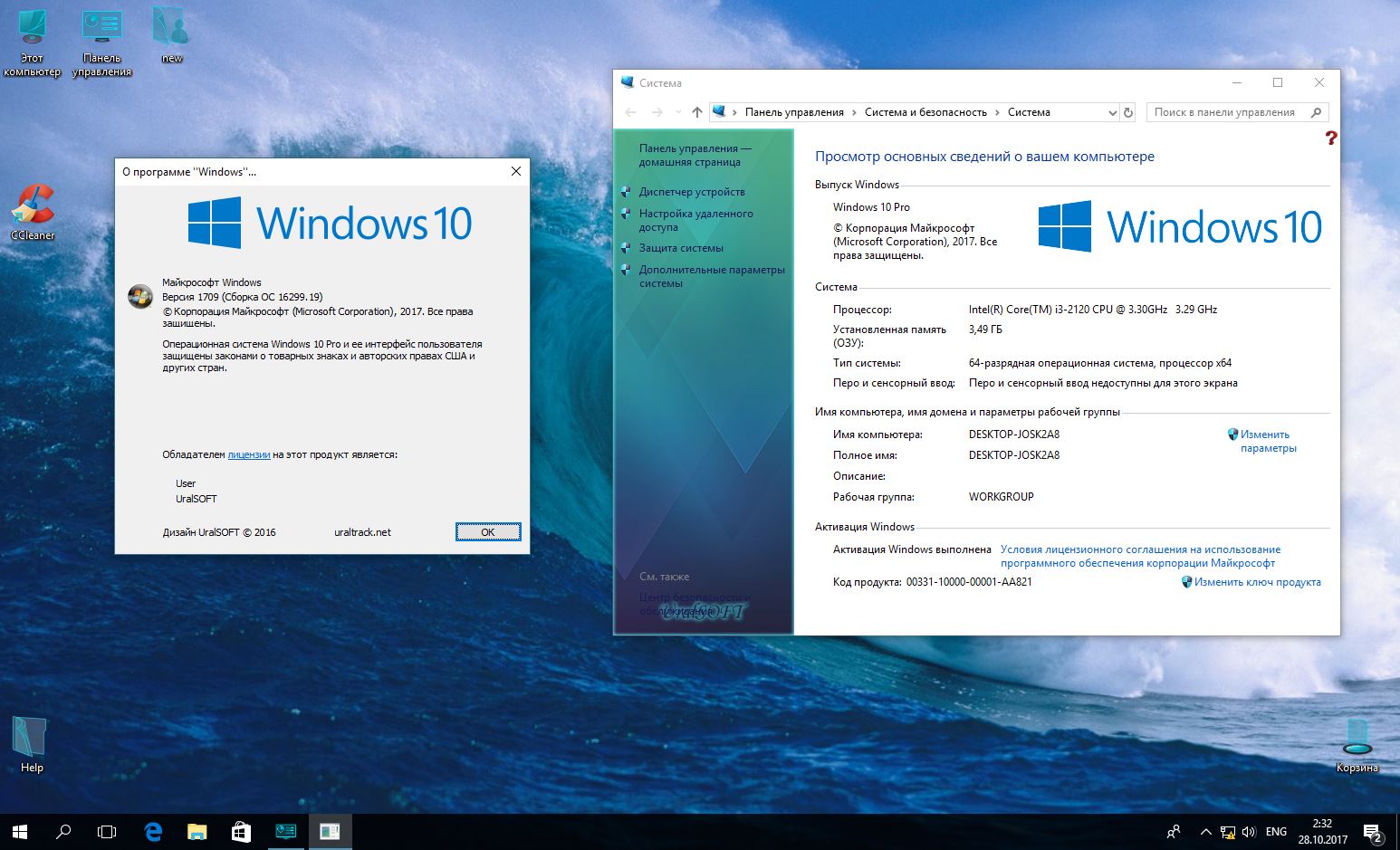This screenshot has height=850, width=1400.
Task: Click the product code 00331-10000-00001-AA821
Action: (x=969, y=582)
